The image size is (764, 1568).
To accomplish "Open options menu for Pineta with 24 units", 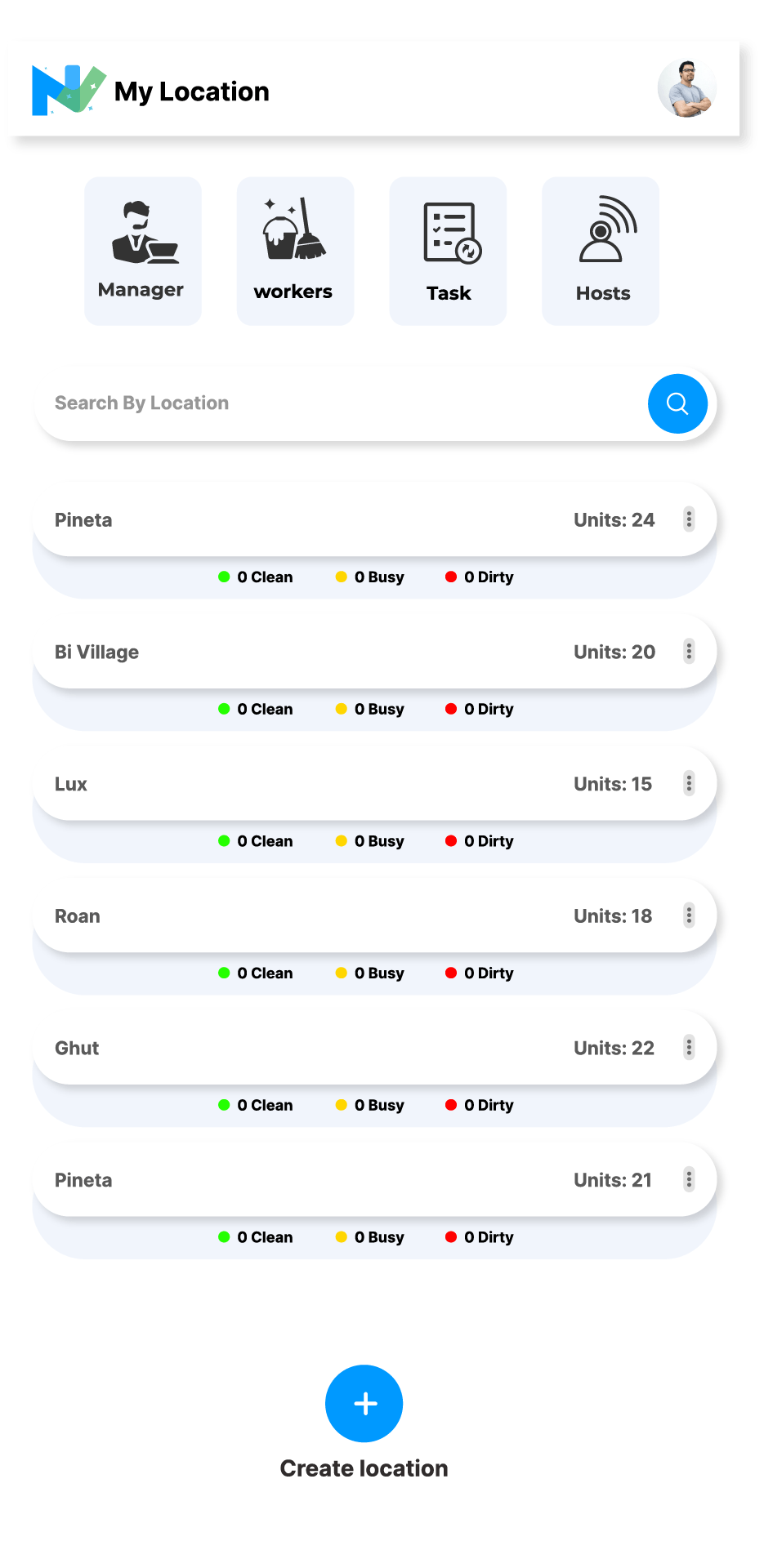I will click(689, 519).
